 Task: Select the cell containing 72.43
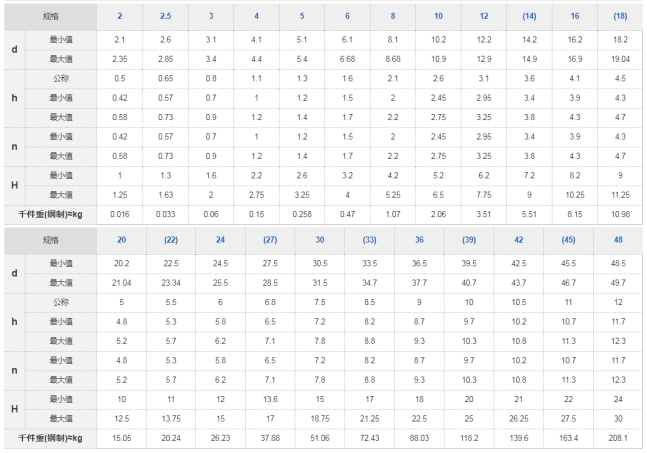(x=370, y=437)
